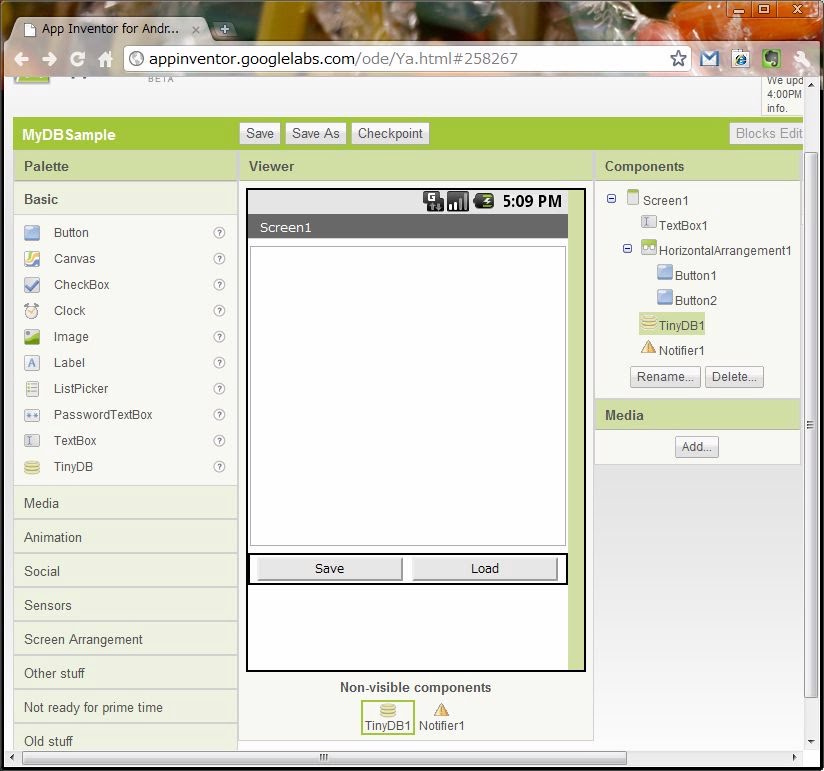
Task: Click the horizontal scrollbar at the bottom
Action: point(320,757)
